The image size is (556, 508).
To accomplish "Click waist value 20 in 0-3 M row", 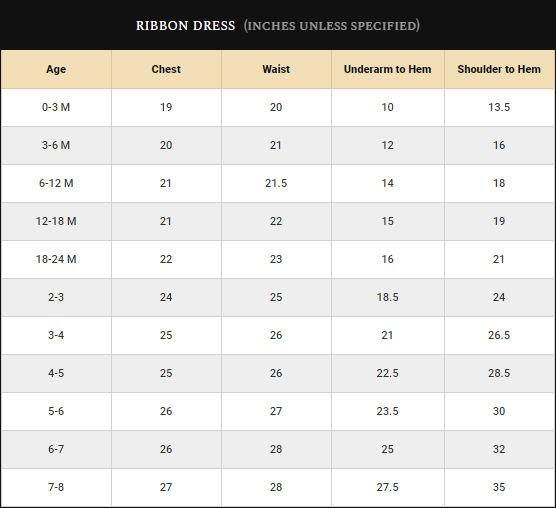I will 276,107.
